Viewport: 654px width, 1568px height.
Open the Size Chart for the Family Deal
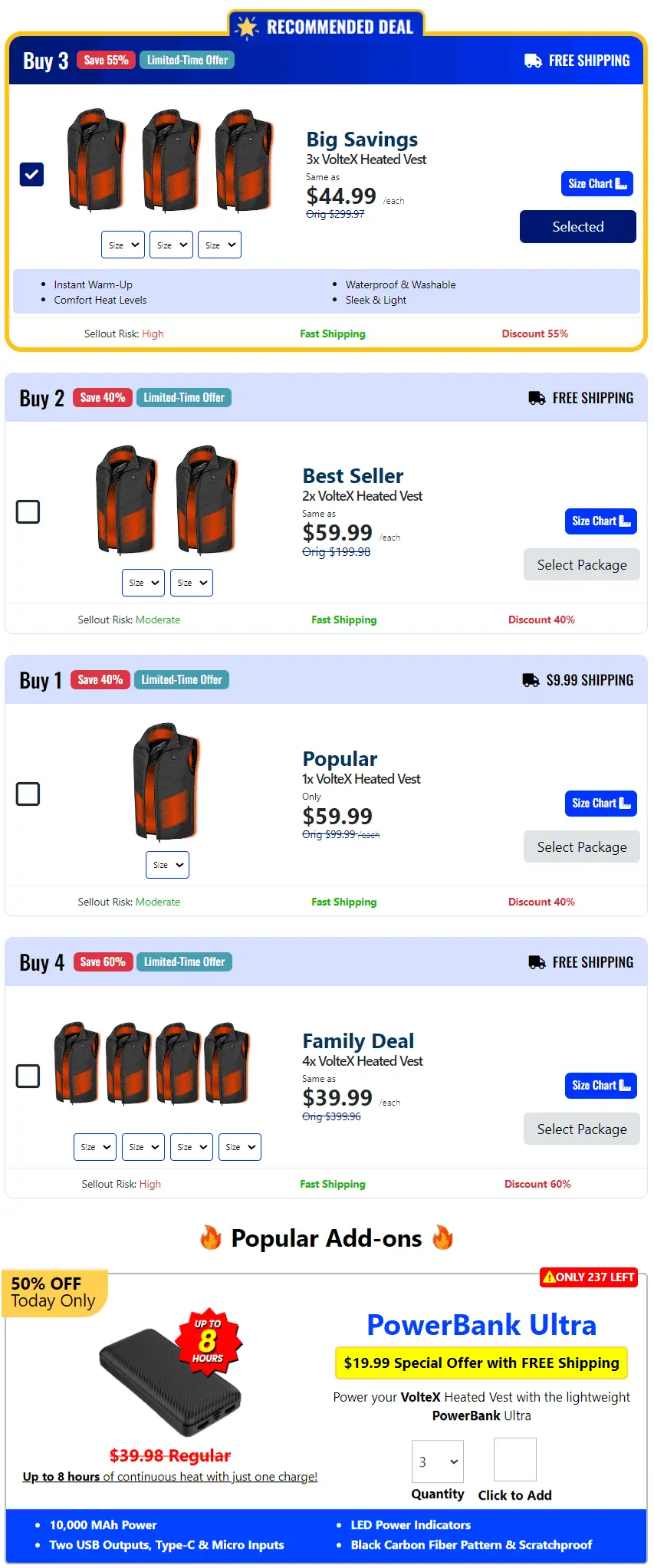[x=600, y=1085]
